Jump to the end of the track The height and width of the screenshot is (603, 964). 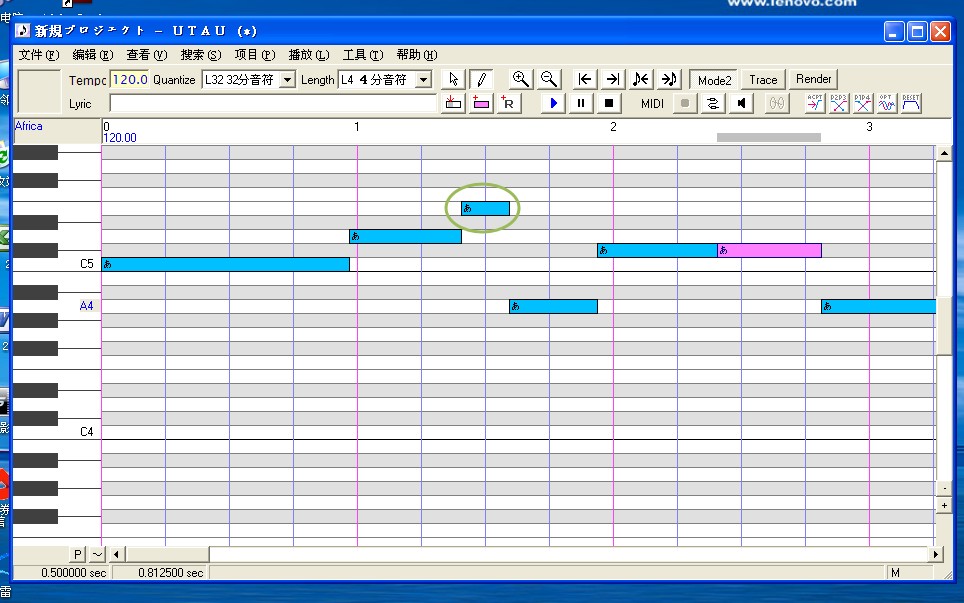[x=612, y=79]
